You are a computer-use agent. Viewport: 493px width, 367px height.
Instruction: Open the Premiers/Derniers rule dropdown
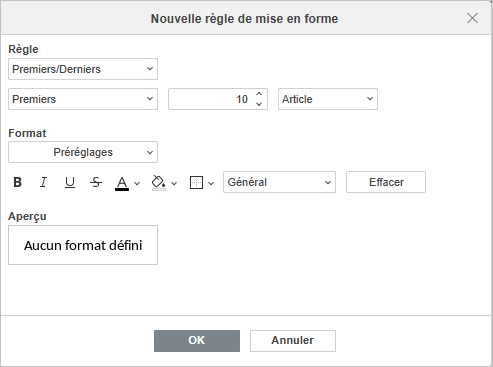click(x=83, y=69)
